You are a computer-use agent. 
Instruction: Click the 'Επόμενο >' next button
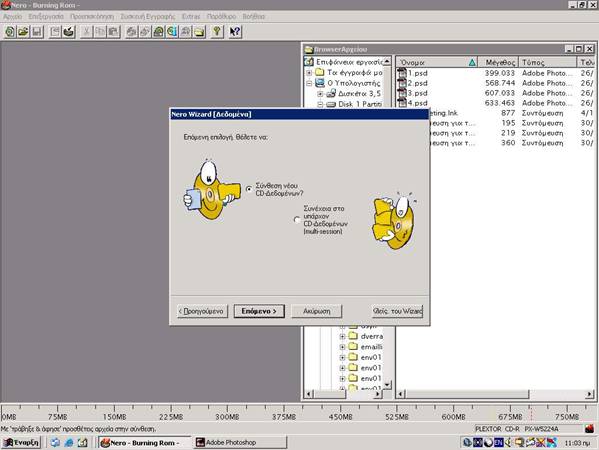(x=259, y=311)
